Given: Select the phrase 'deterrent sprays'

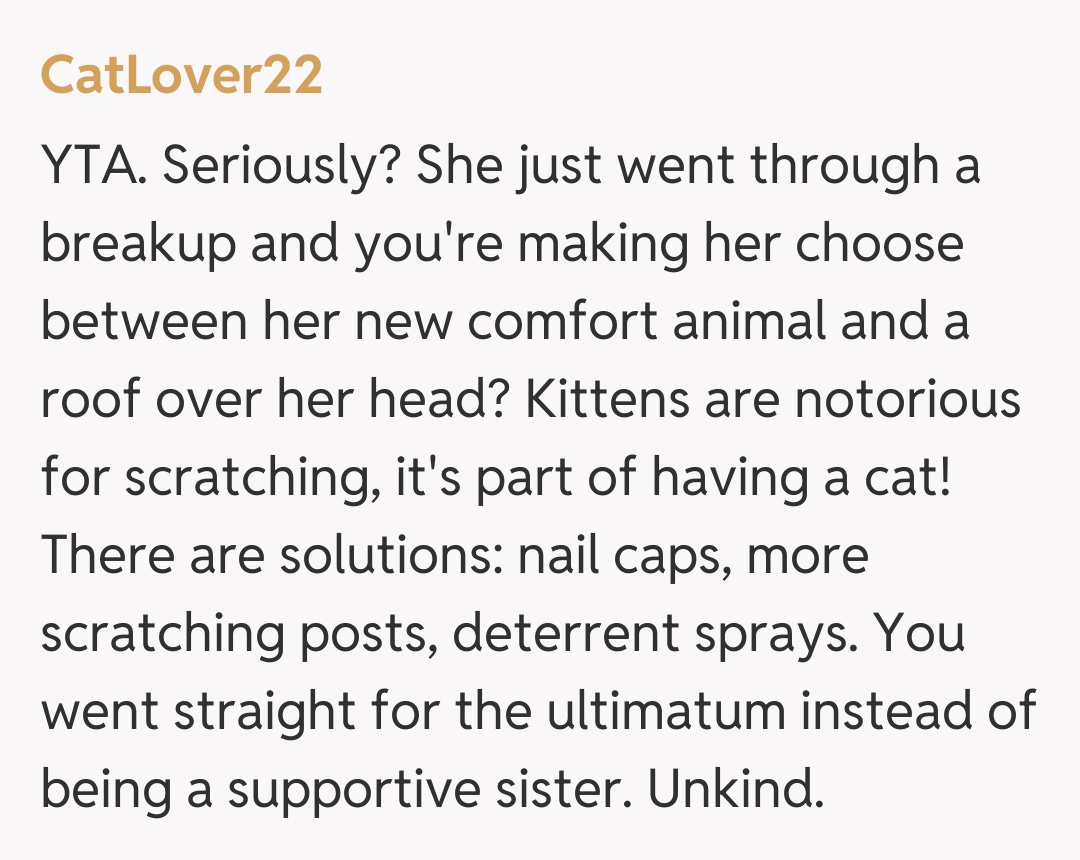Looking at the screenshot, I should 657,633.
